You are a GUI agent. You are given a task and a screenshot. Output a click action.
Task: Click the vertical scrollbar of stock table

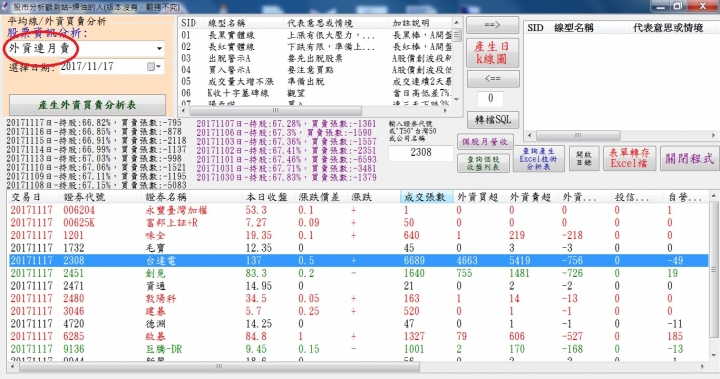pos(714,270)
